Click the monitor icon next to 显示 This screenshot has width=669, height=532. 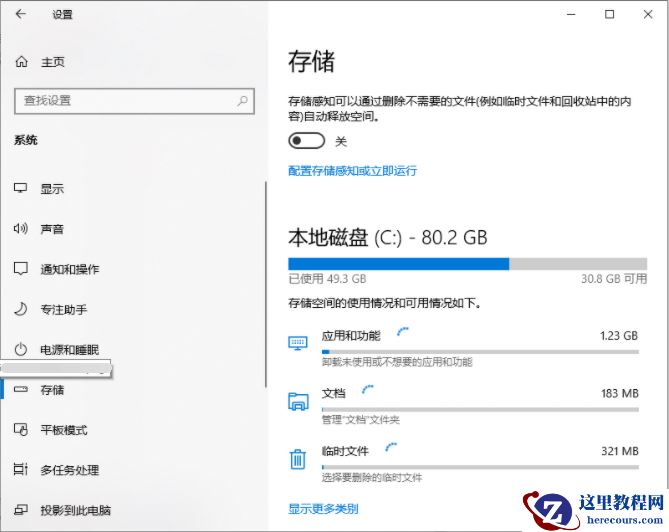(x=20, y=188)
